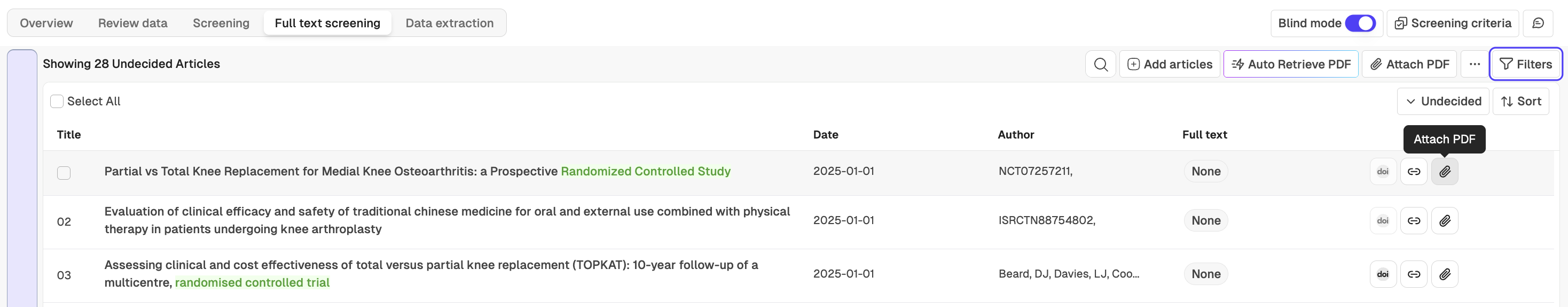1568x307 pixels.
Task: Open the Undecided status dropdown
Action: click(x=1442, y=101)
